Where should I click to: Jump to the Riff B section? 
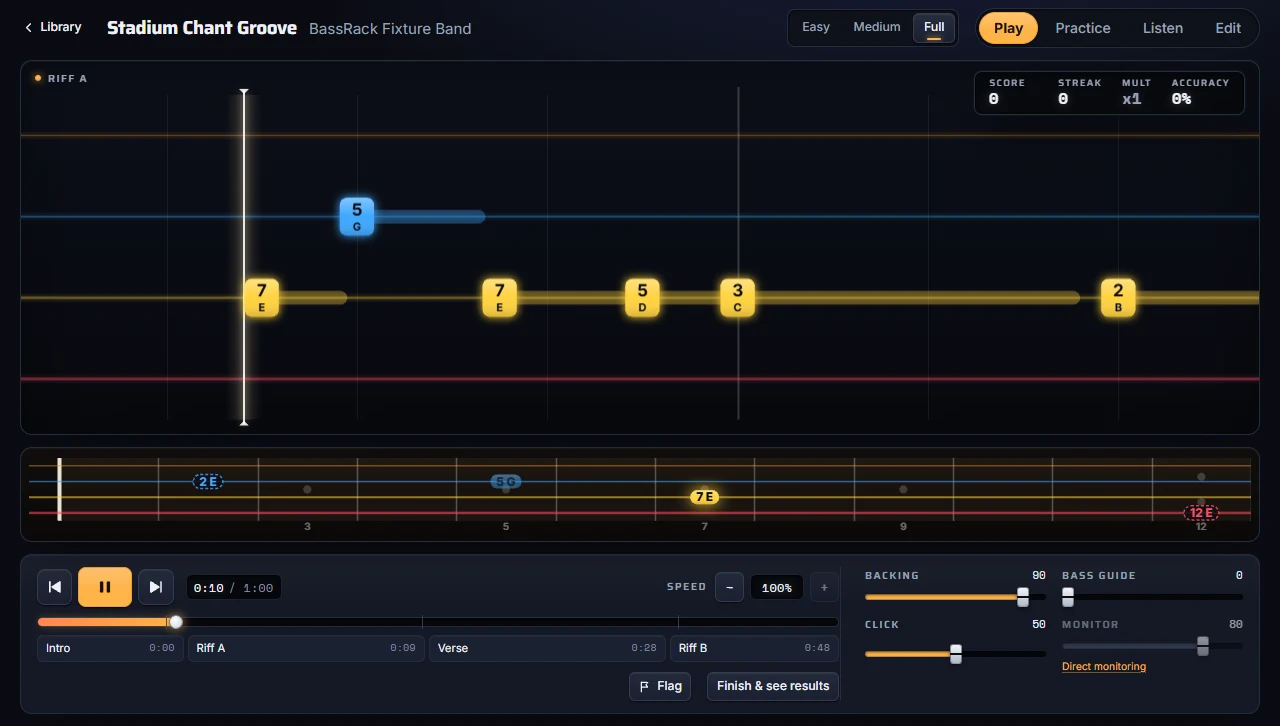click(754, 648)
